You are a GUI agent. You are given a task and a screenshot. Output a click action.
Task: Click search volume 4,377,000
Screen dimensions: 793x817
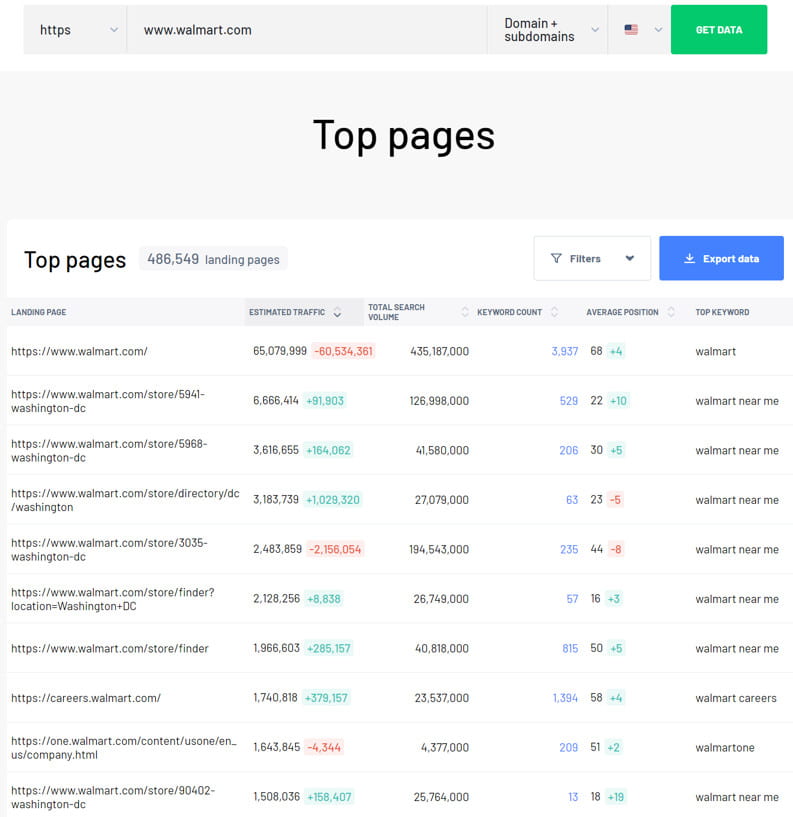[445, 747]
